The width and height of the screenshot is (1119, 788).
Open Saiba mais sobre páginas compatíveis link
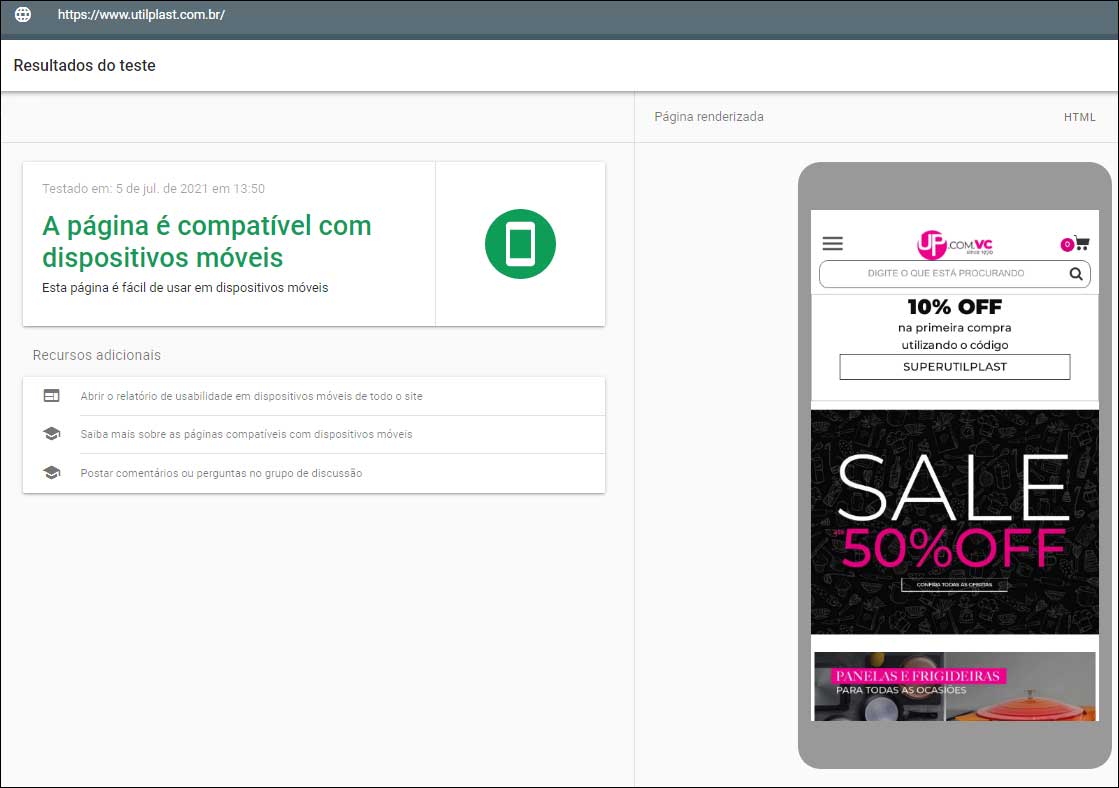pyautogui.click(x=246, y=434)
